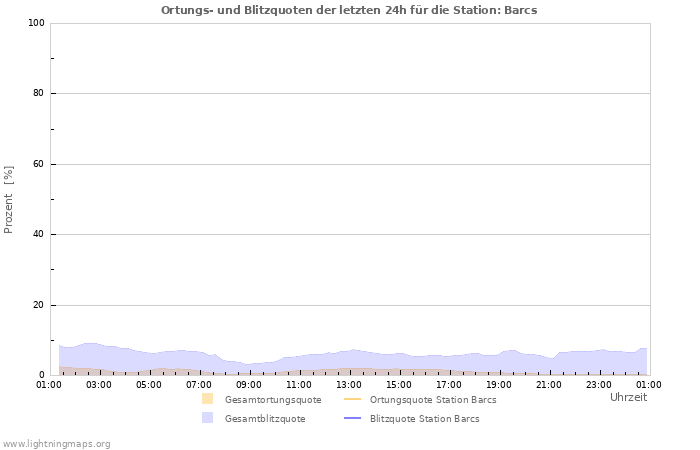
Task: Click the Gesamtblitzquote lavender legend swatch
Action: tap(208, 418)
